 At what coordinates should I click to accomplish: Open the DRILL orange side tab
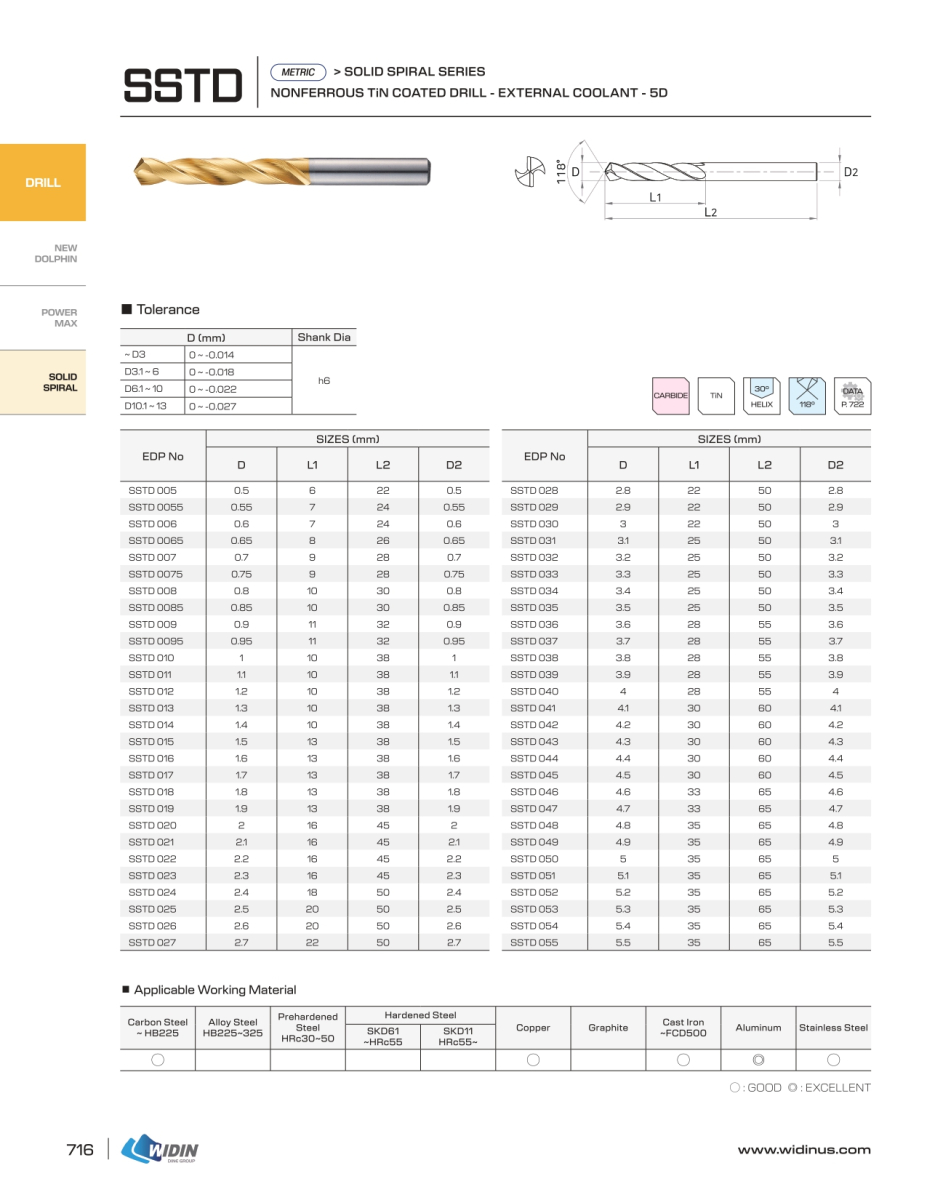point(43,183)
